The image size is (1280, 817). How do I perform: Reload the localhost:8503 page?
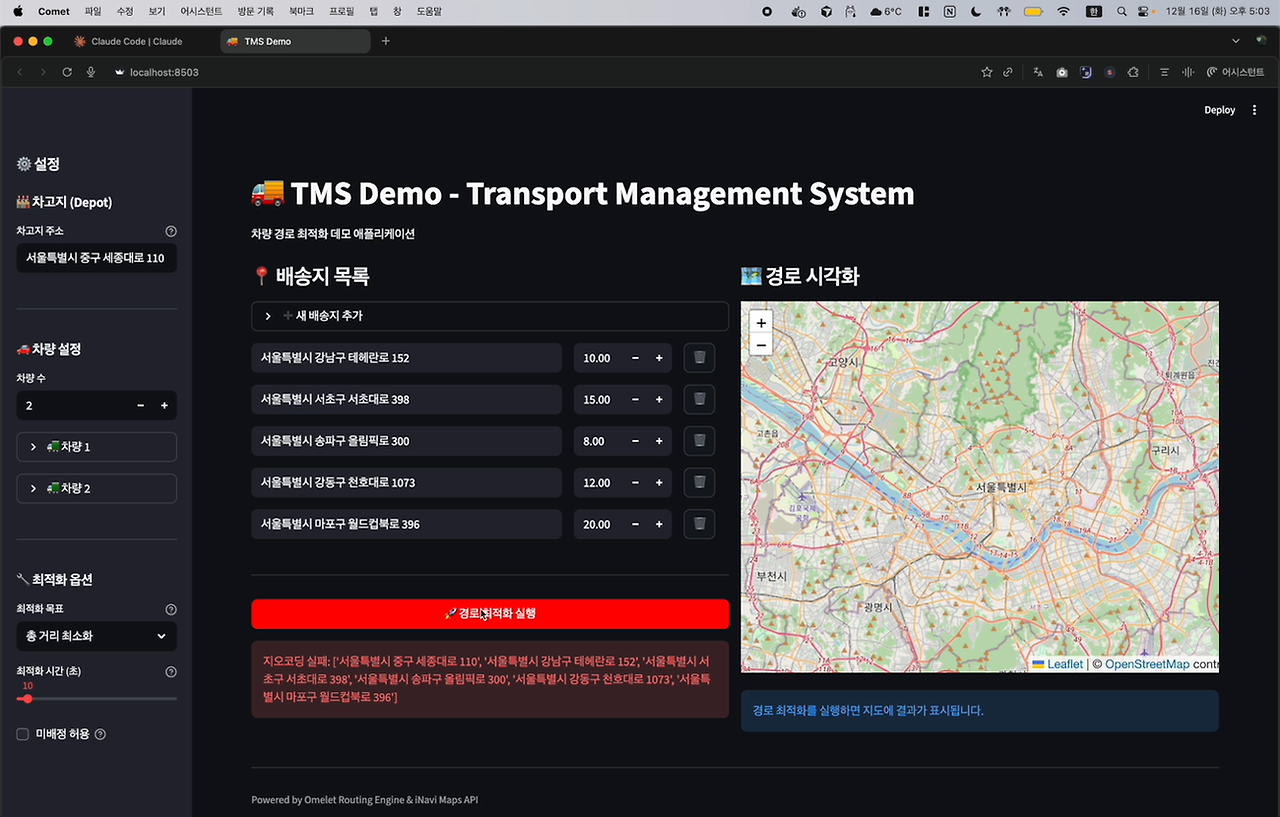[x=67, y=72]
